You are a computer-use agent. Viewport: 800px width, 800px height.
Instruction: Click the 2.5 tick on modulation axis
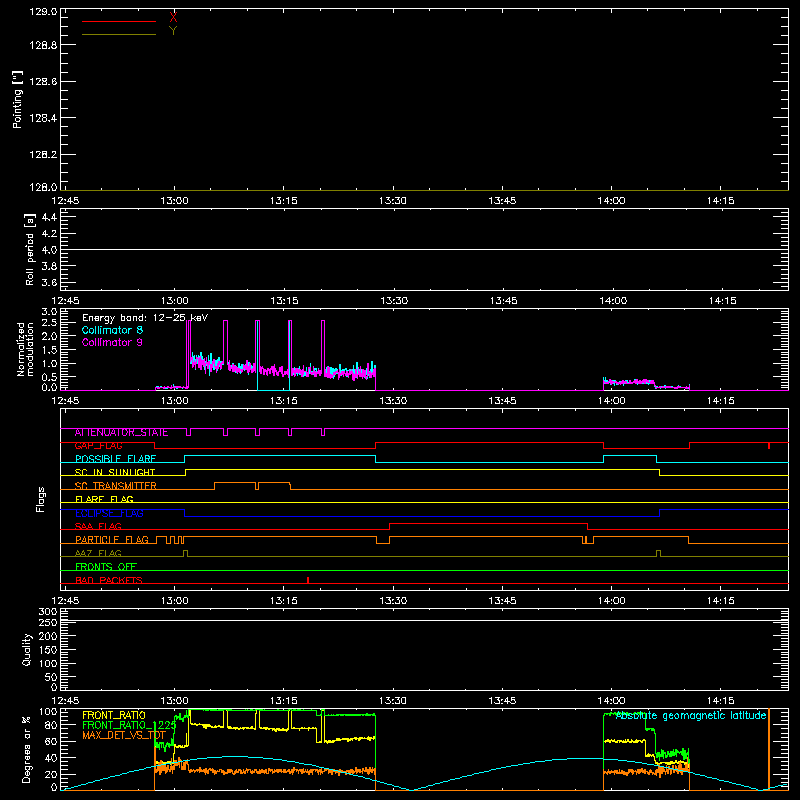(x=49, y=322)
